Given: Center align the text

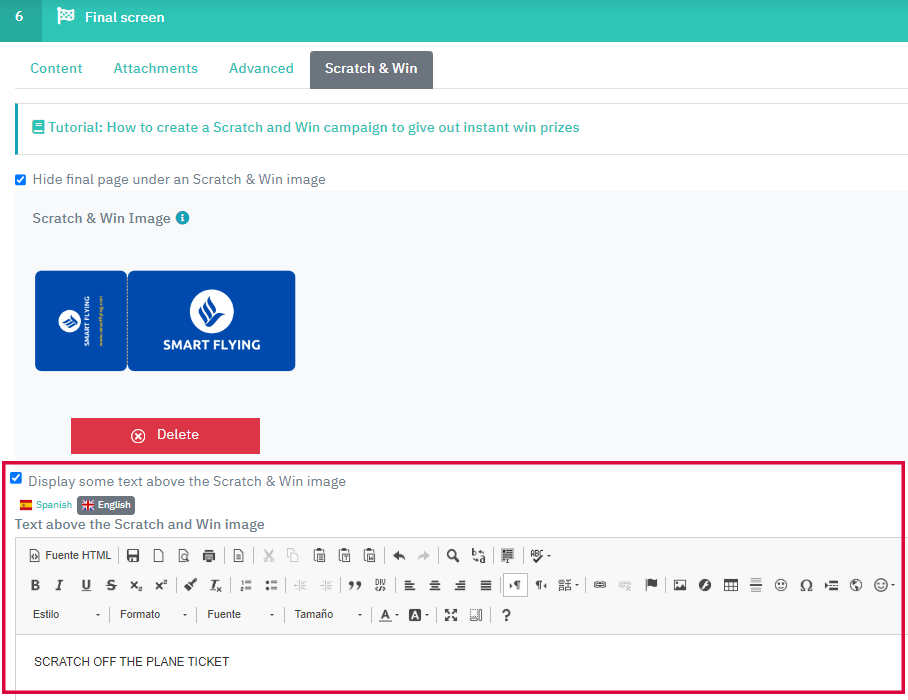Looking at the screenshot, I should pyautogui.click(x=435, y=585).
